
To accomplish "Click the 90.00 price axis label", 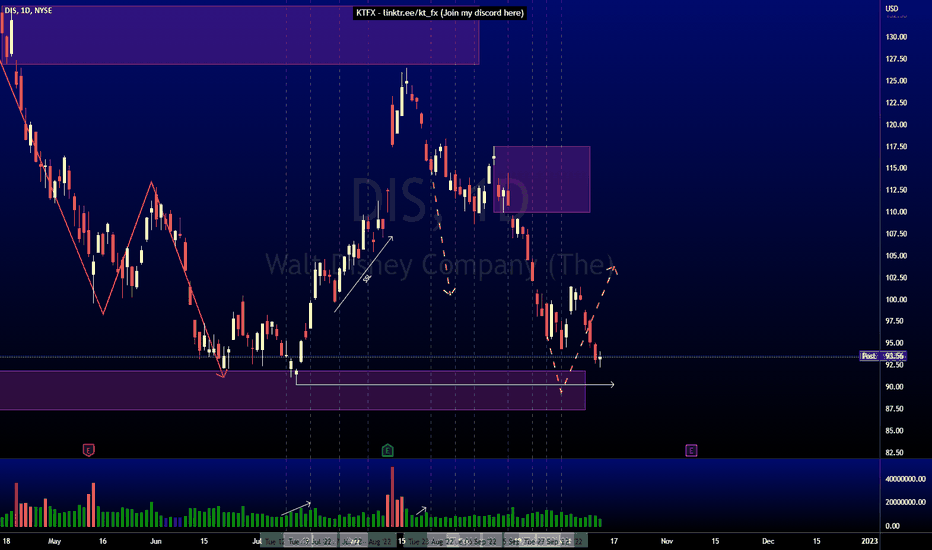I will (x=894, y=387).
